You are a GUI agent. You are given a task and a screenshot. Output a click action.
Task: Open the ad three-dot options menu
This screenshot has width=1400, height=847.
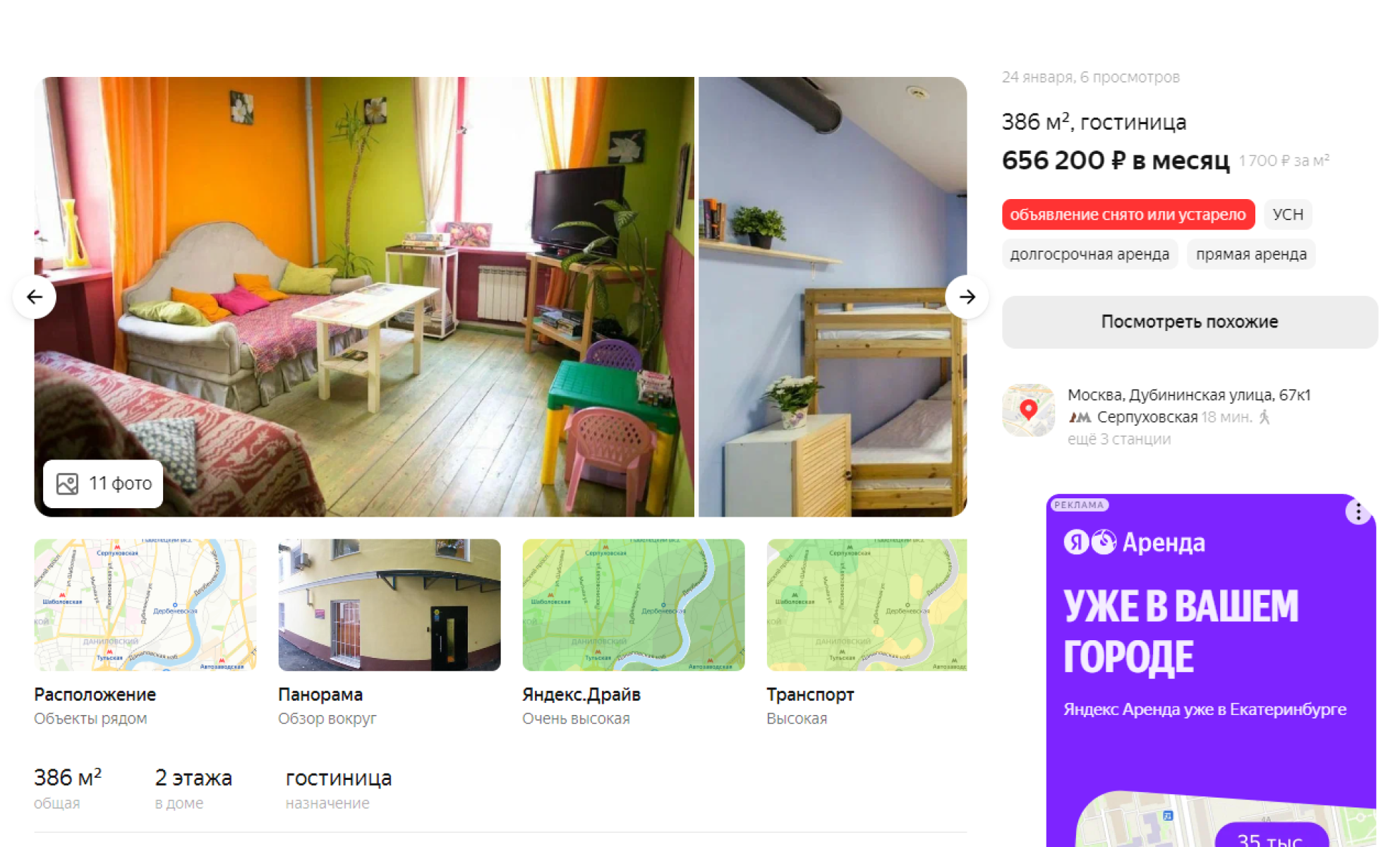point(1358,512)
